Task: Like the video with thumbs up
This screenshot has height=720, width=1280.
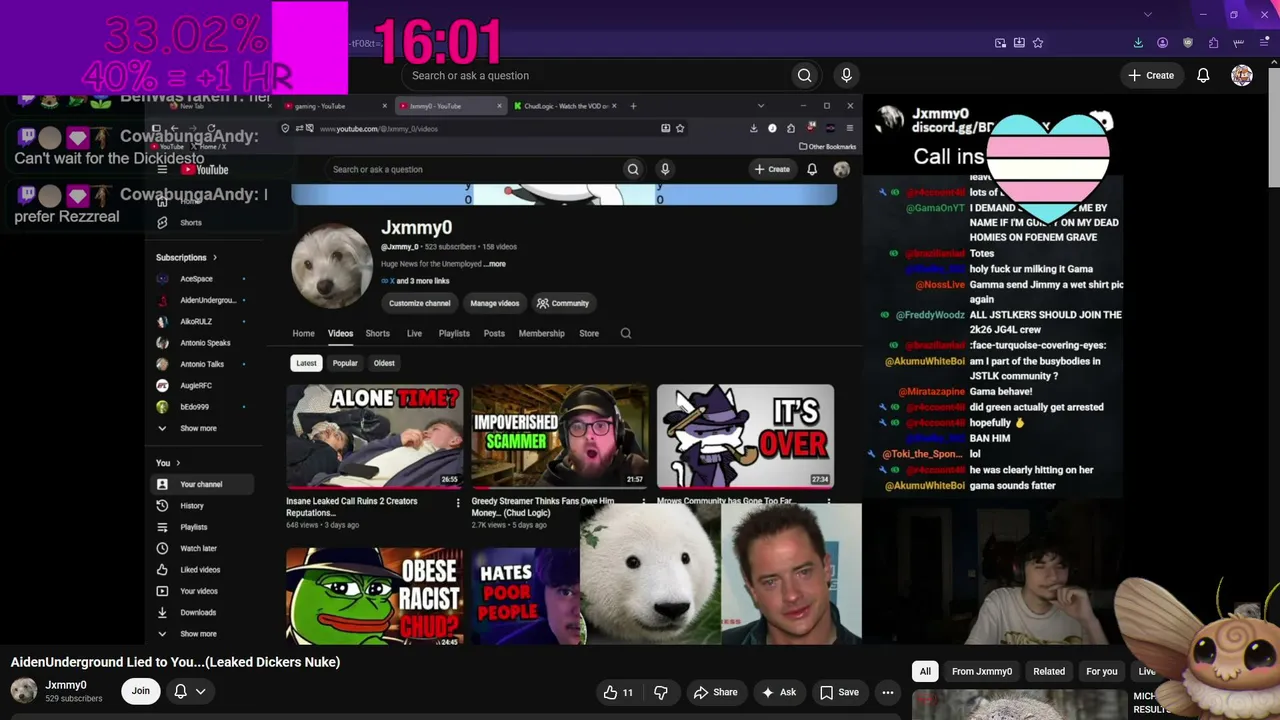Action: point(619,692)
